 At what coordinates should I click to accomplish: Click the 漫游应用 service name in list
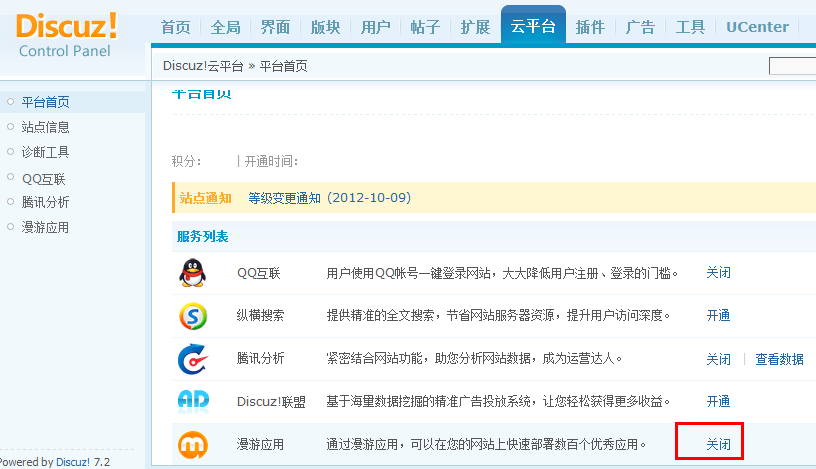tap(260, 445)
